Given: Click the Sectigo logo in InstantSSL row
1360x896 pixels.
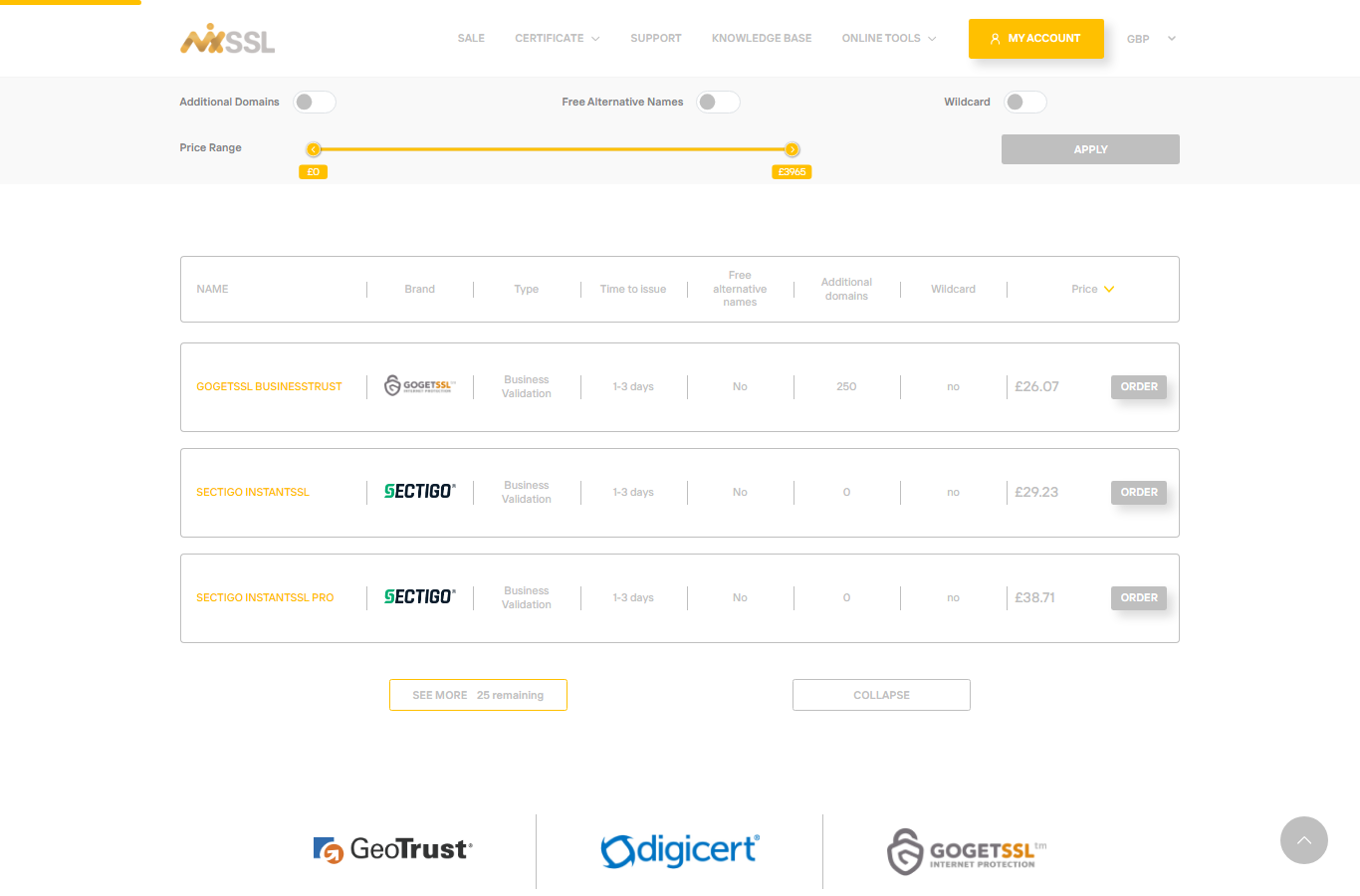Looking at the screenshot, I should point(419,491).
